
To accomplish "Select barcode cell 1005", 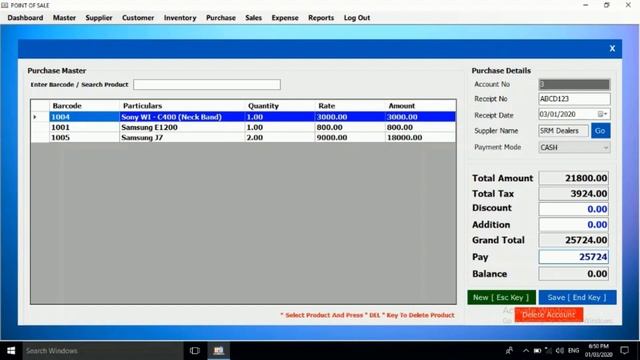I will (x=84, y=138).
